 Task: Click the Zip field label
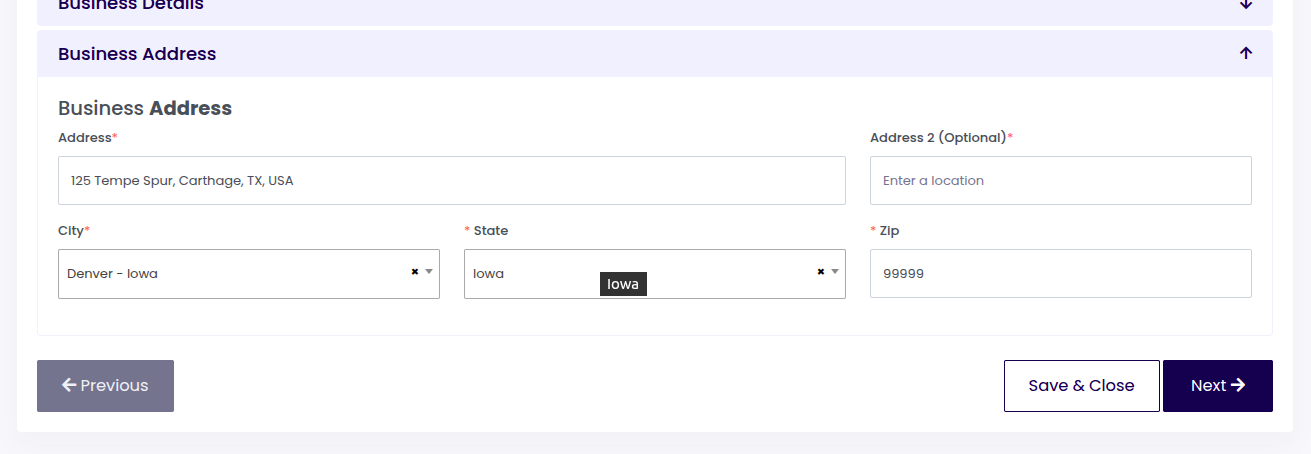[889, 231]
